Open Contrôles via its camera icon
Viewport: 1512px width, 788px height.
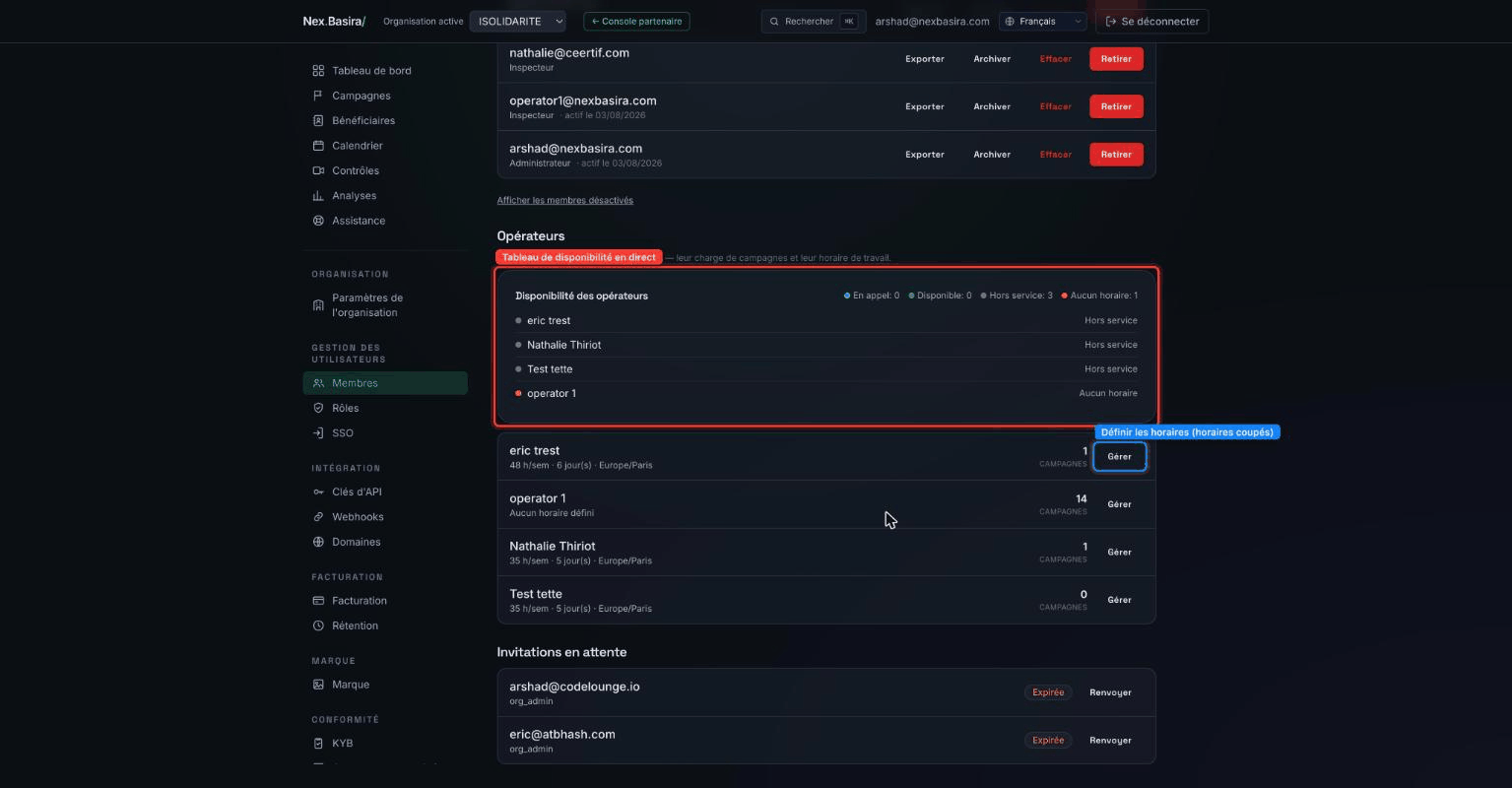318,170
